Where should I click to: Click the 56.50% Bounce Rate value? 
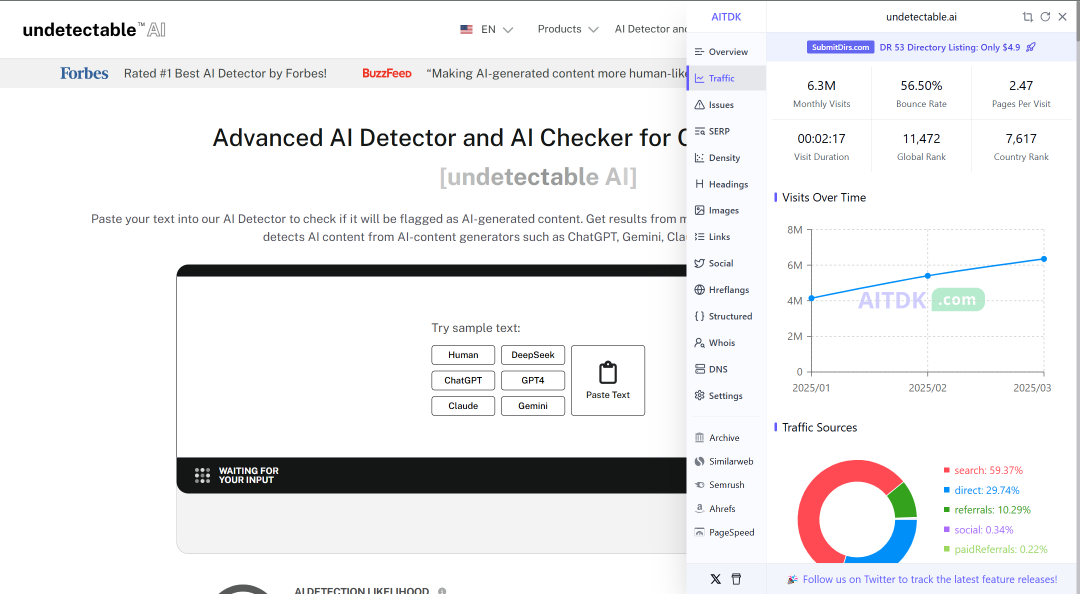click(x=921, y=85)
